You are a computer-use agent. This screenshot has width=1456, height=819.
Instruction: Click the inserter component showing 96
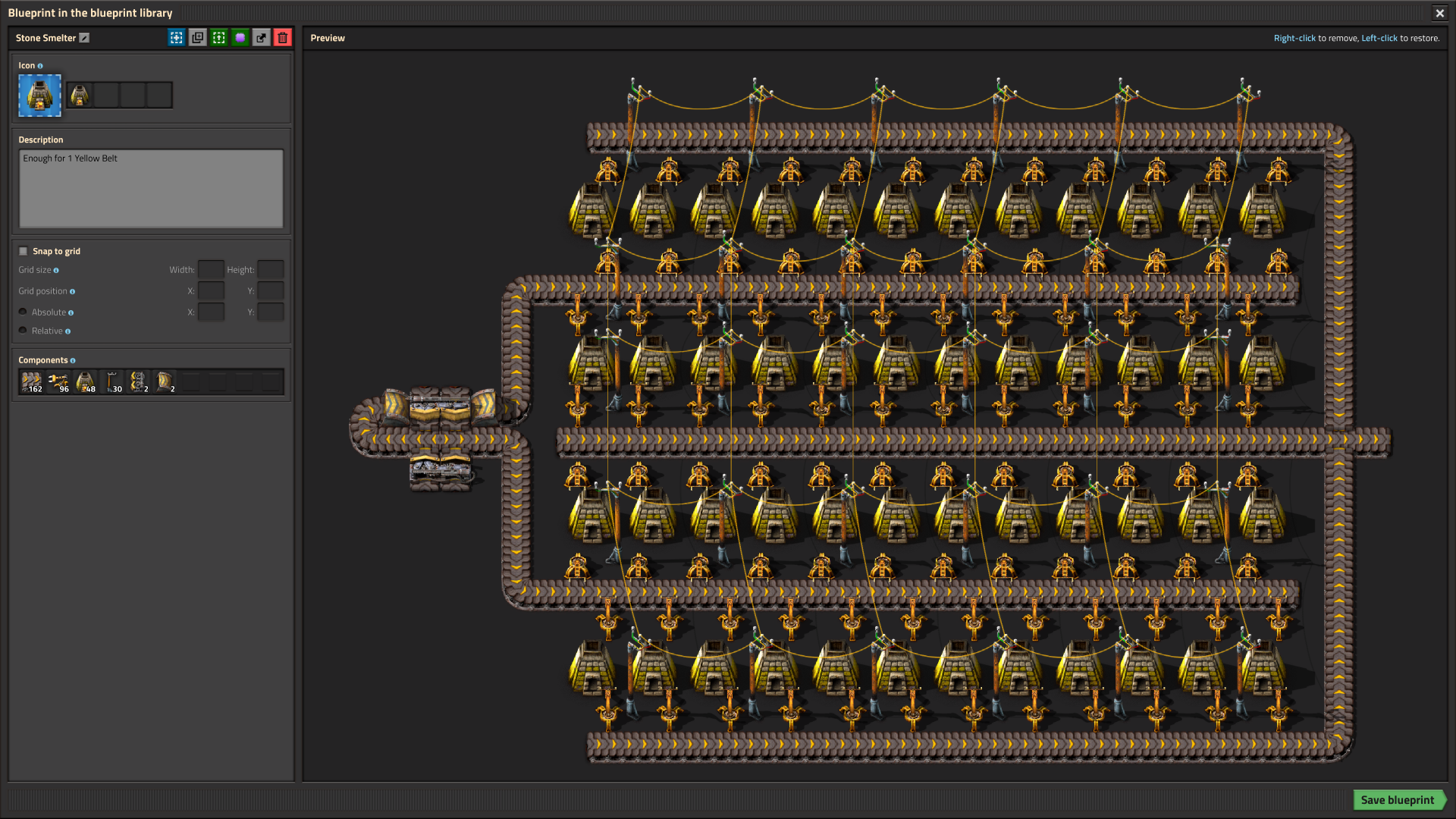[58, 382]
